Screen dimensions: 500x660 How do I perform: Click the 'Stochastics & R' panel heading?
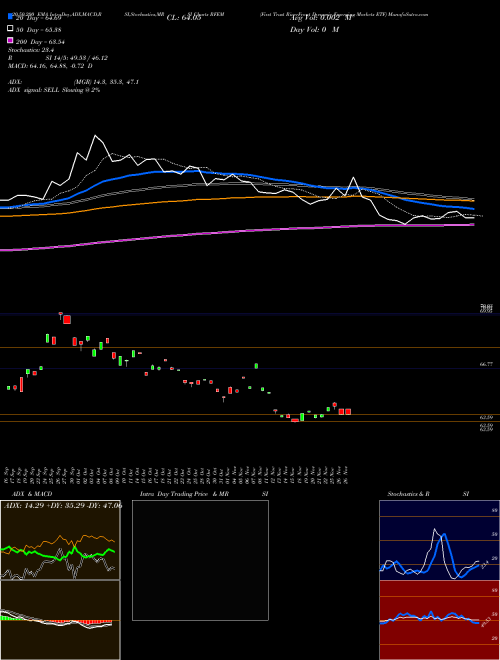[409, 494]
